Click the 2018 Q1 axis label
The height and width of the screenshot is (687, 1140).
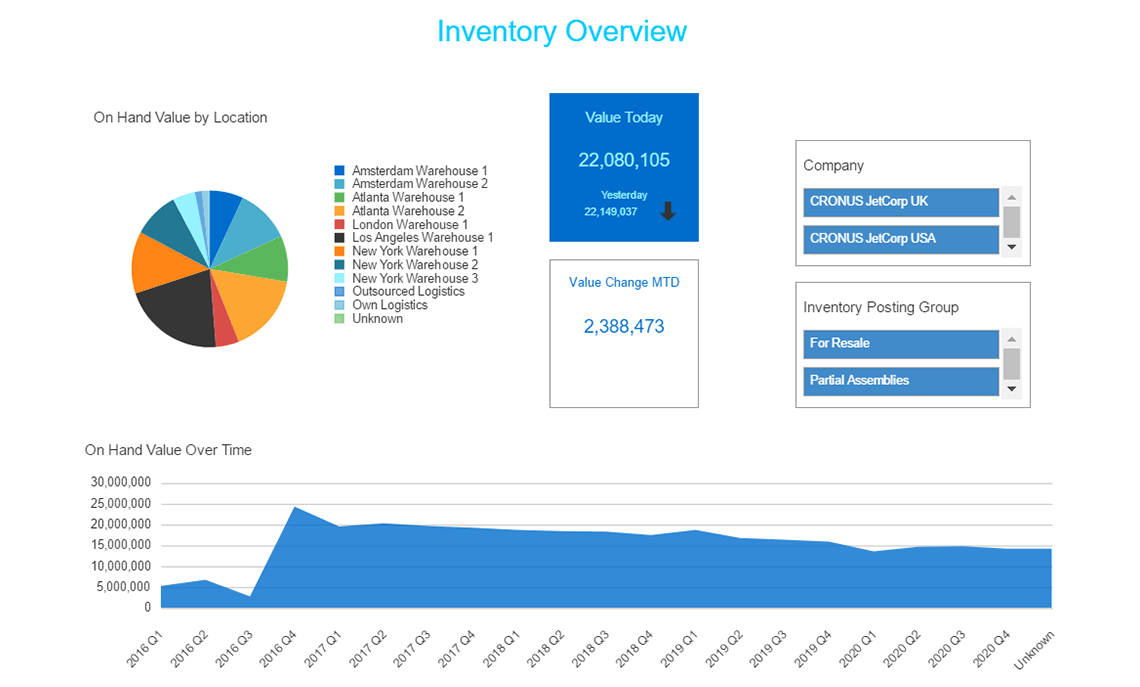(503, 648)
